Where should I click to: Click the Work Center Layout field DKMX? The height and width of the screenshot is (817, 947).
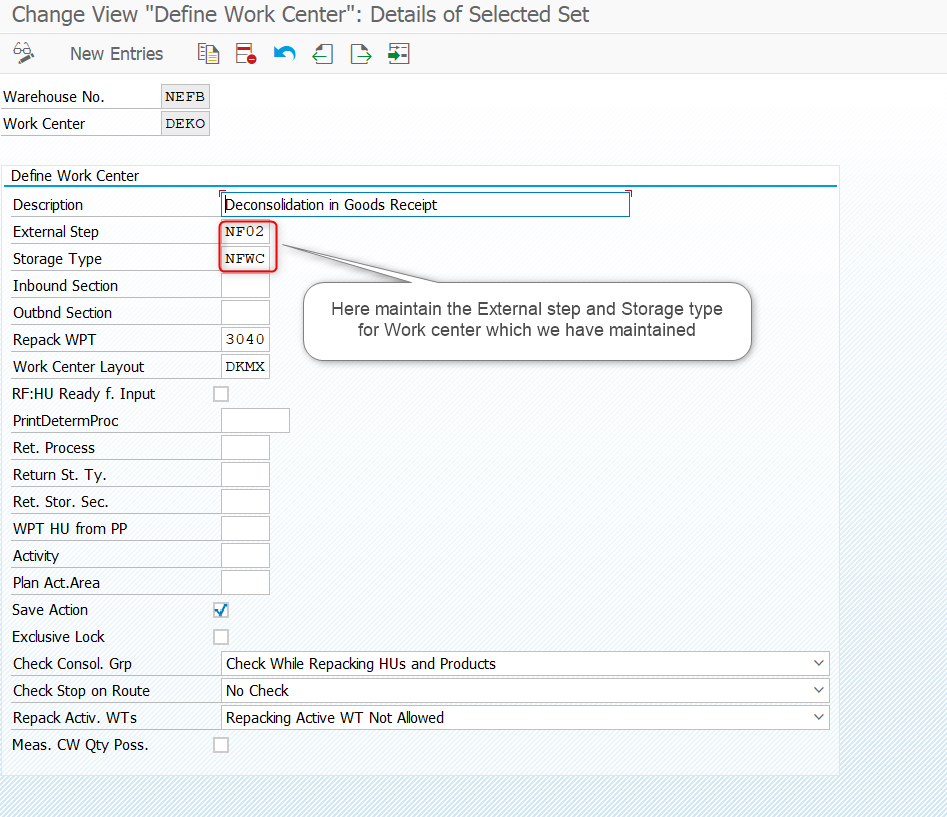click(x=245, y=367)
